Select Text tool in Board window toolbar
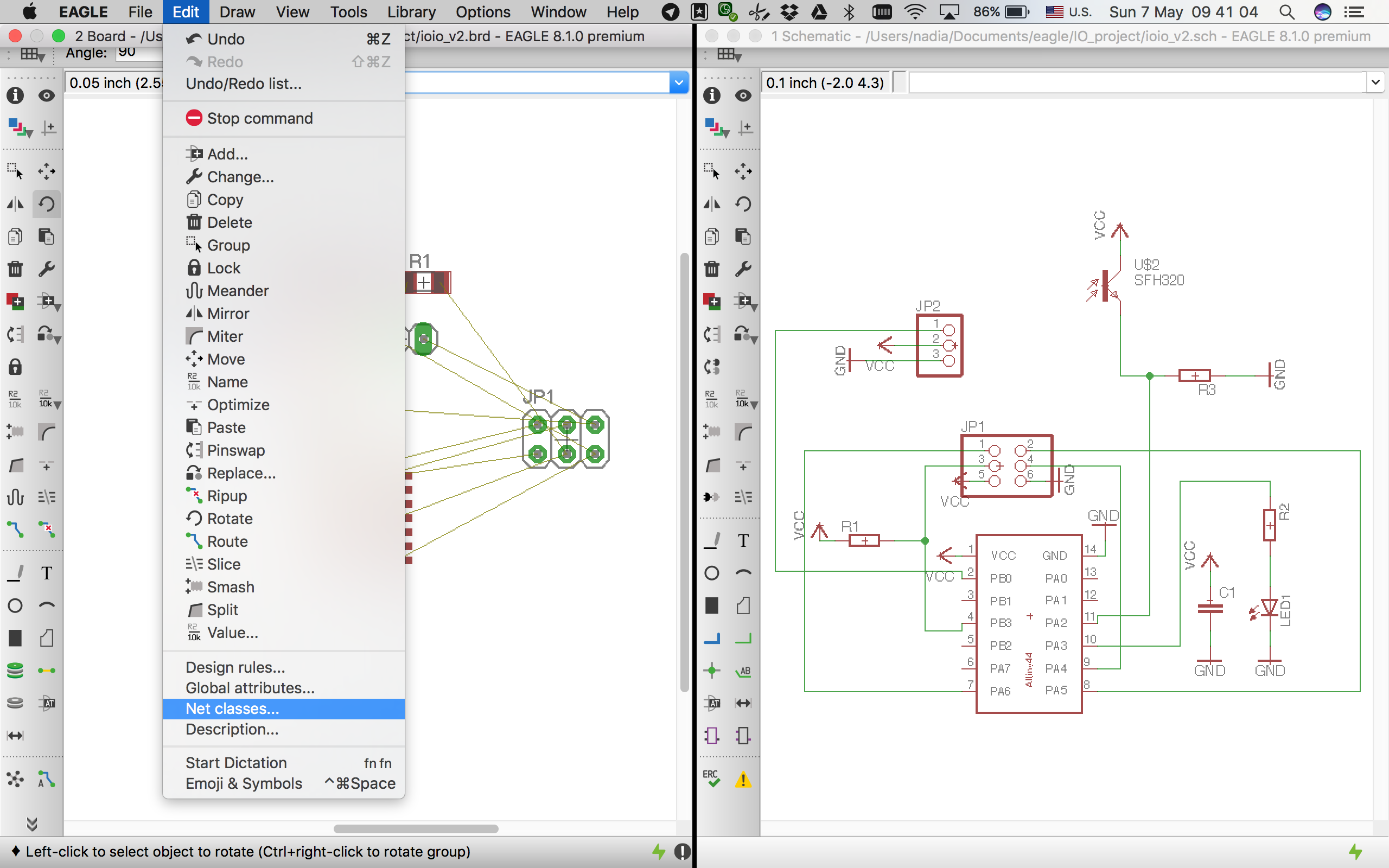Viewport: 1389px width, 868px height. tap(47, 573)
